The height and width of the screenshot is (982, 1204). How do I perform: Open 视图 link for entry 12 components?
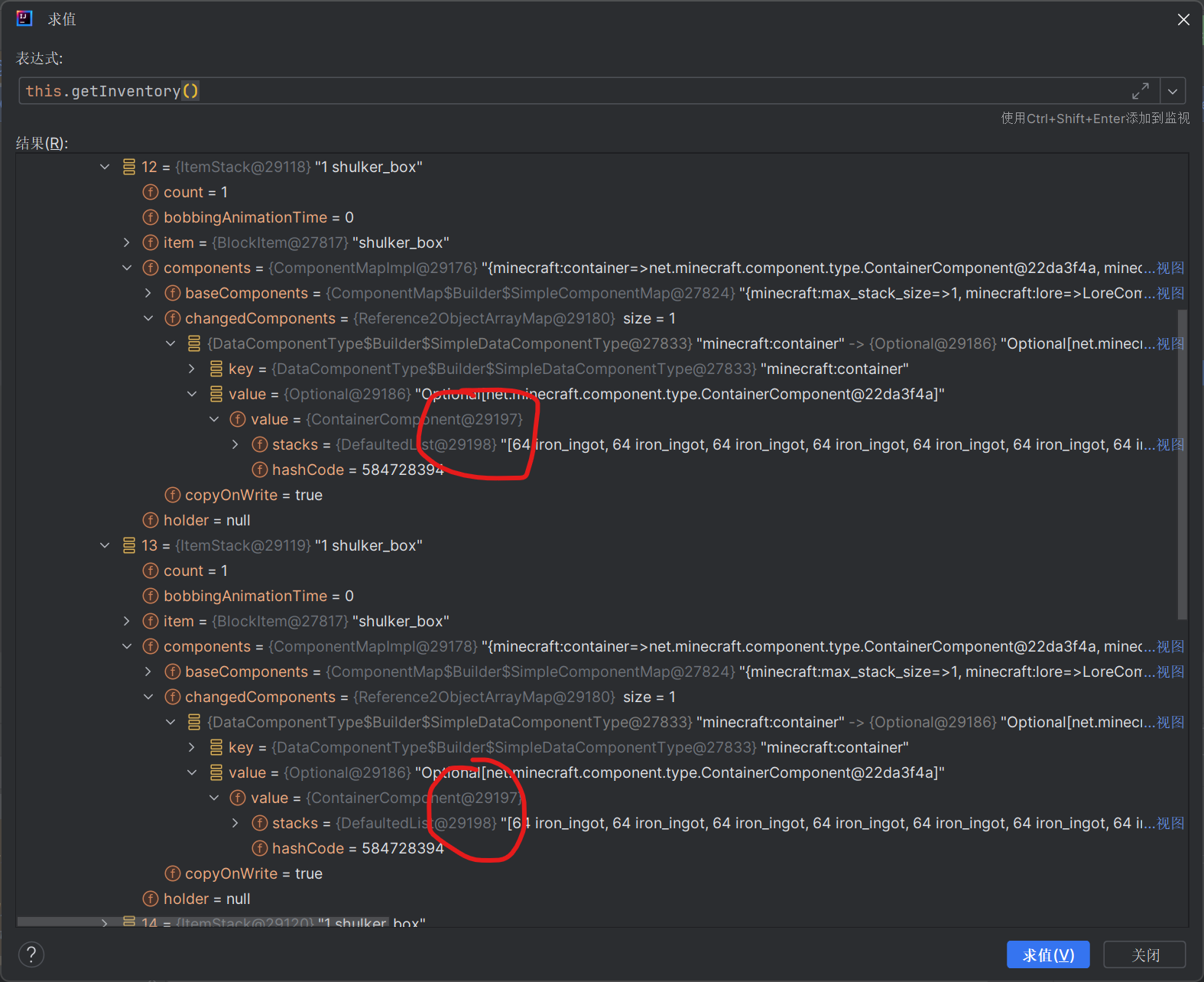click(x=1170, y=268)
